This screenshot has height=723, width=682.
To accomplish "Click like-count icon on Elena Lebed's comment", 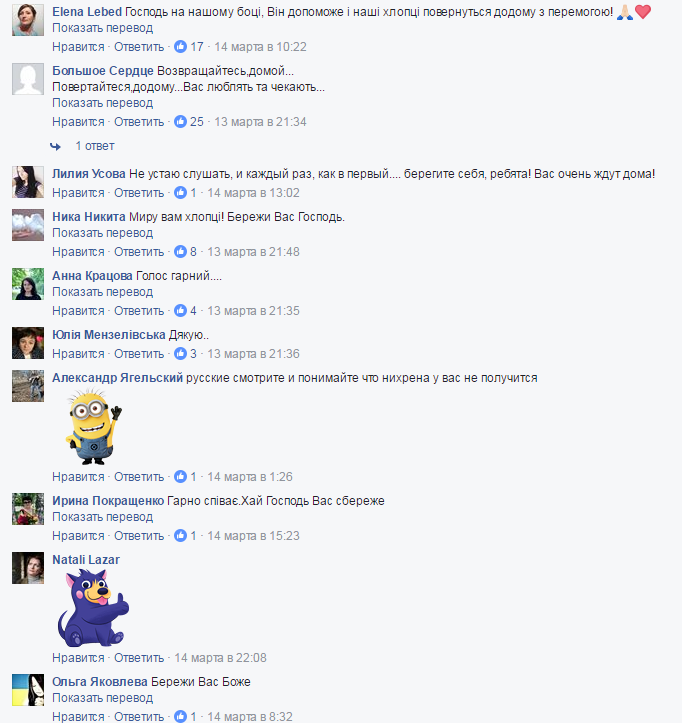I will [180, 47].
